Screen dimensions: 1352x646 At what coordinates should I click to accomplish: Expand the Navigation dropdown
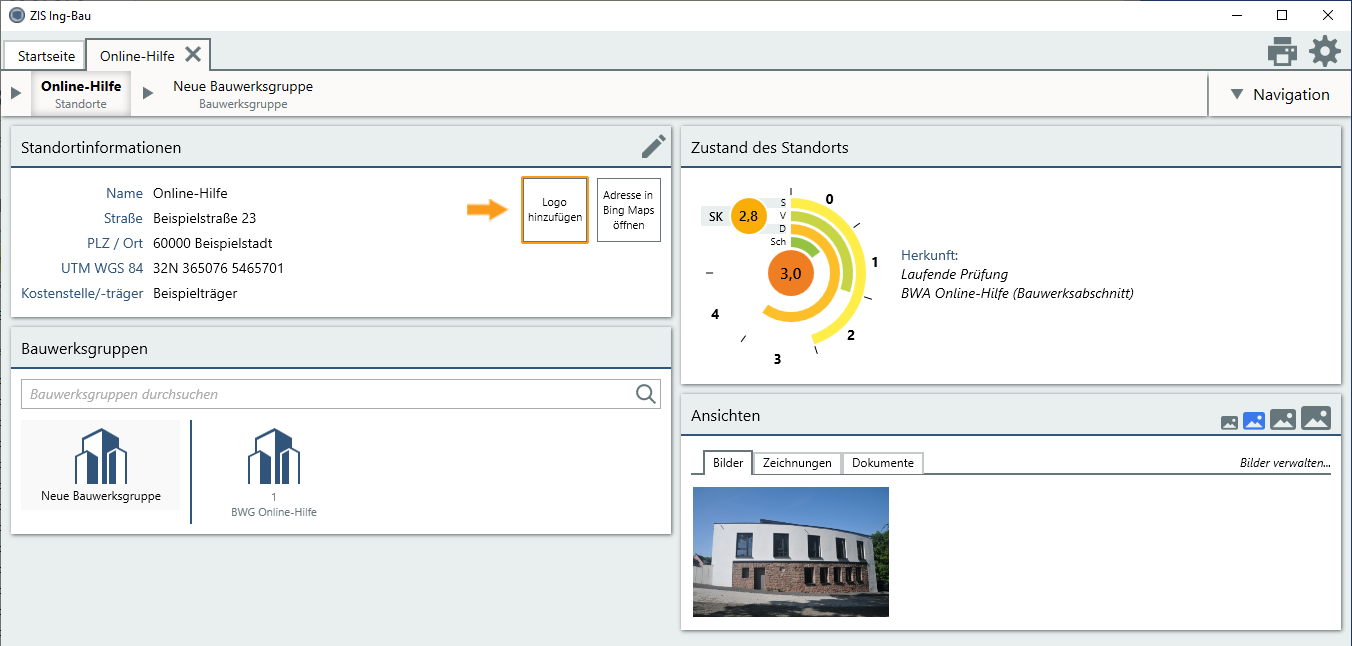pos(1279,94)
